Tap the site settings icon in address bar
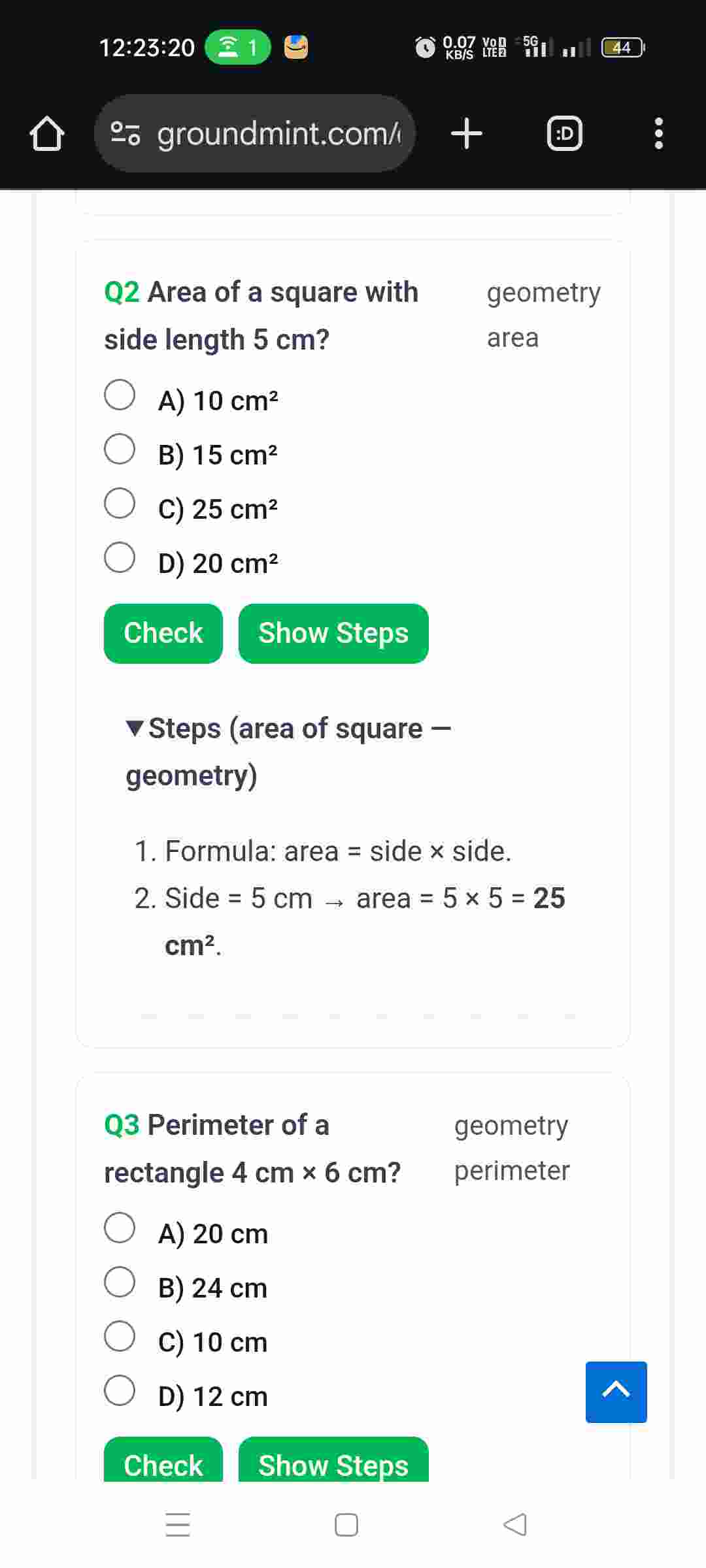Screen dimensions: 706x1568 (x=125, y=134)
